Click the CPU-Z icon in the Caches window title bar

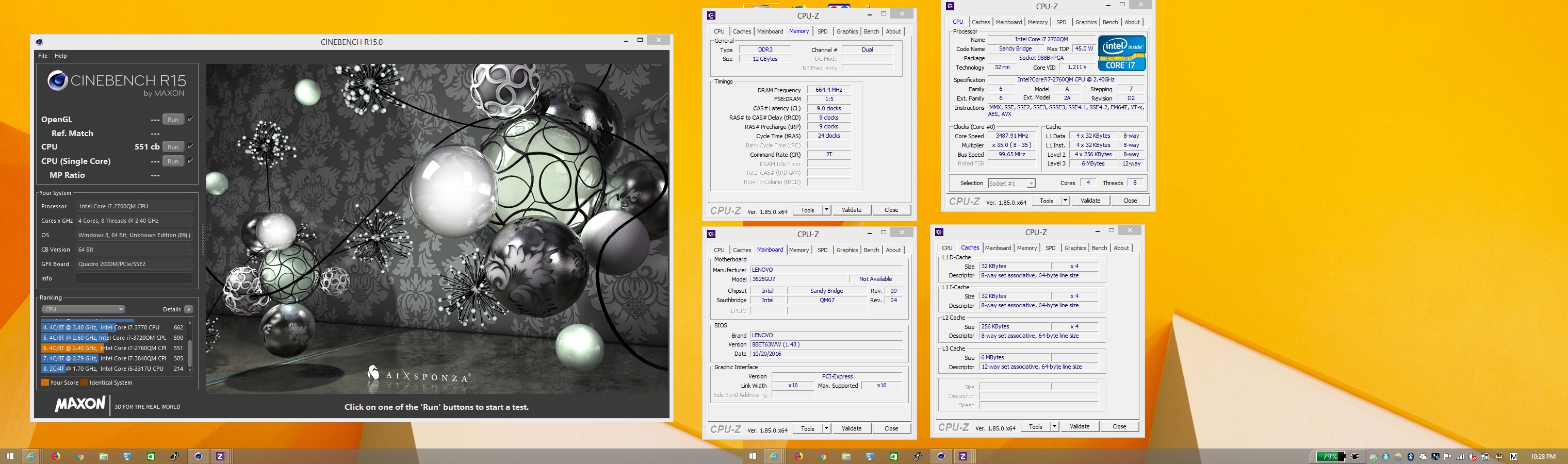click(939, 233)
